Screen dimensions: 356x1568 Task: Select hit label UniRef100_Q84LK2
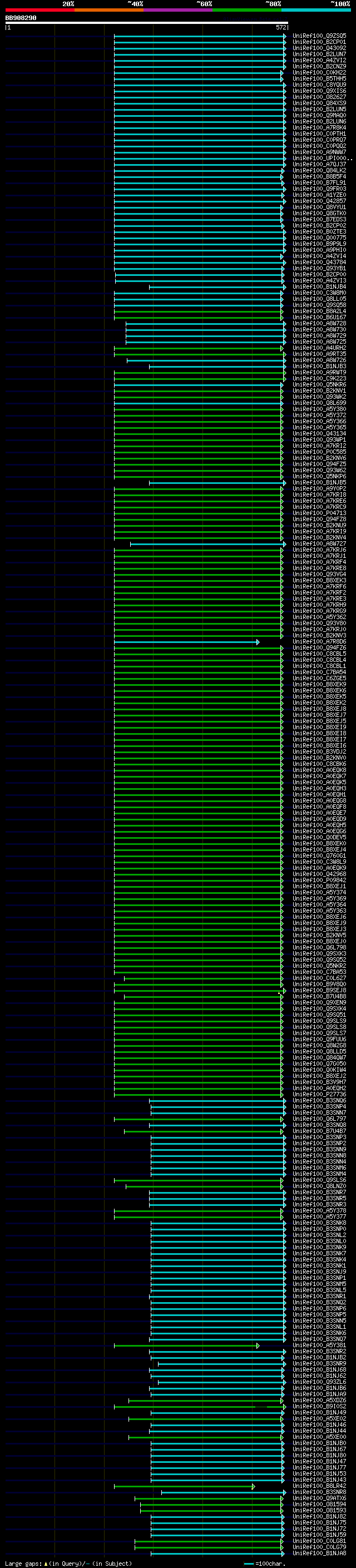[319, 170]
